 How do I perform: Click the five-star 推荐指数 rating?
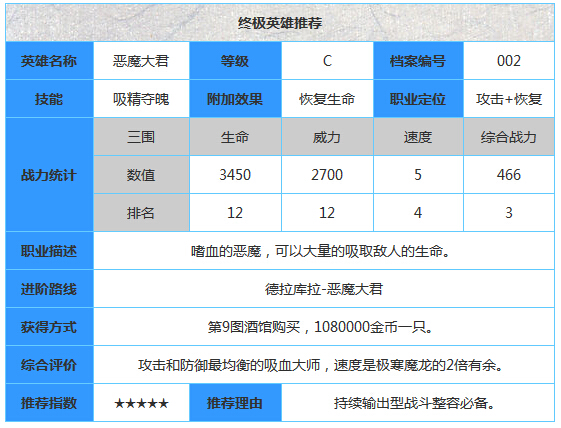(x=141, y=404)
